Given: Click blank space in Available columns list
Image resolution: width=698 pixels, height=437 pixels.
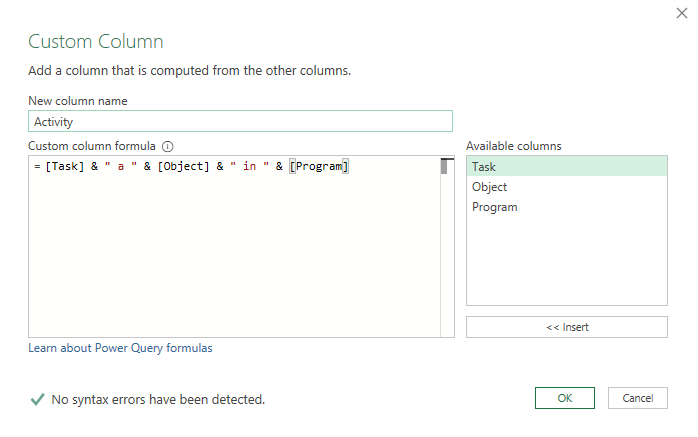Looking at the screenshot, I should pyautogui.click(x=566, y=260).
